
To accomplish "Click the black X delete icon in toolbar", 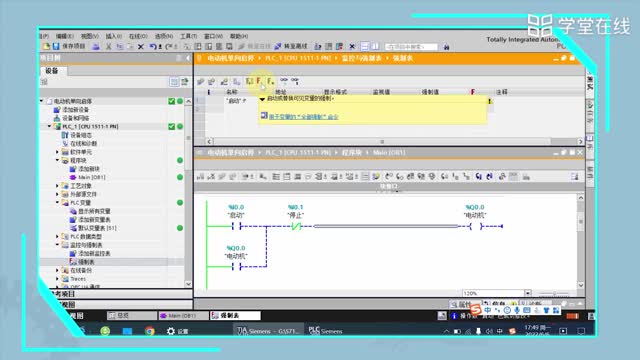I will (141, 47).
